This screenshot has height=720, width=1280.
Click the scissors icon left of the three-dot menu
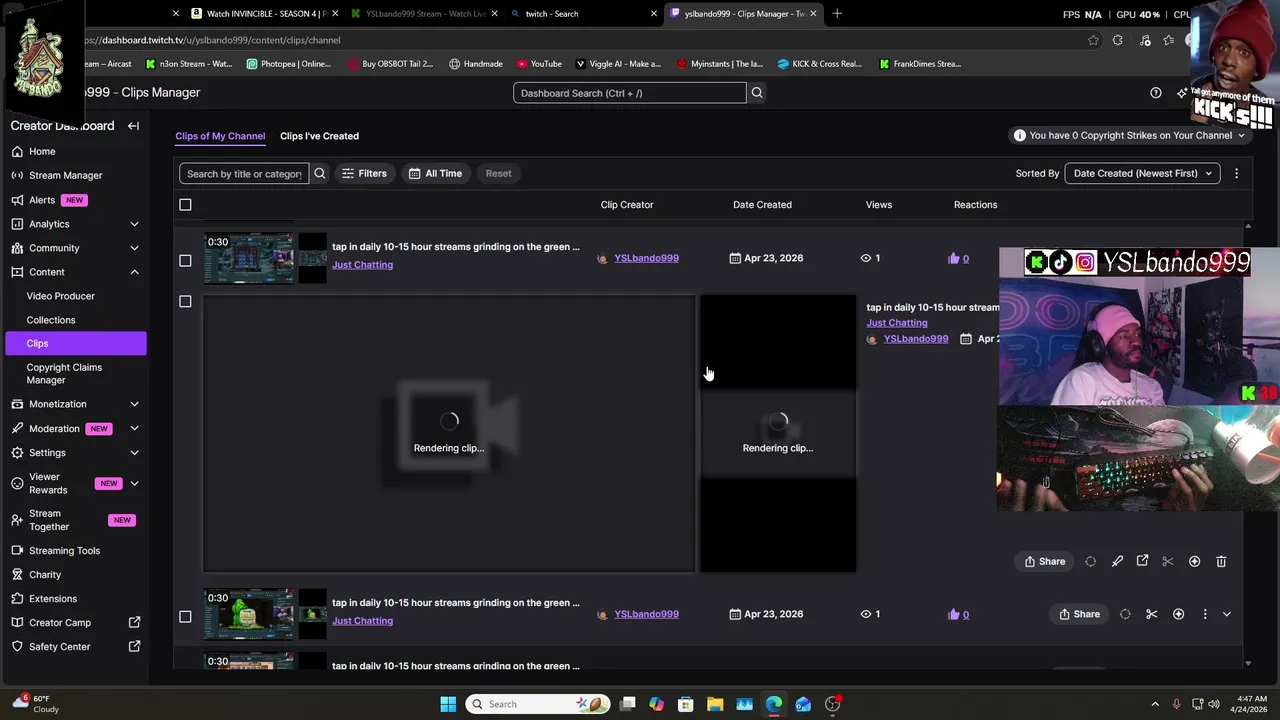pyautogui.click(x=1151, y=614)
